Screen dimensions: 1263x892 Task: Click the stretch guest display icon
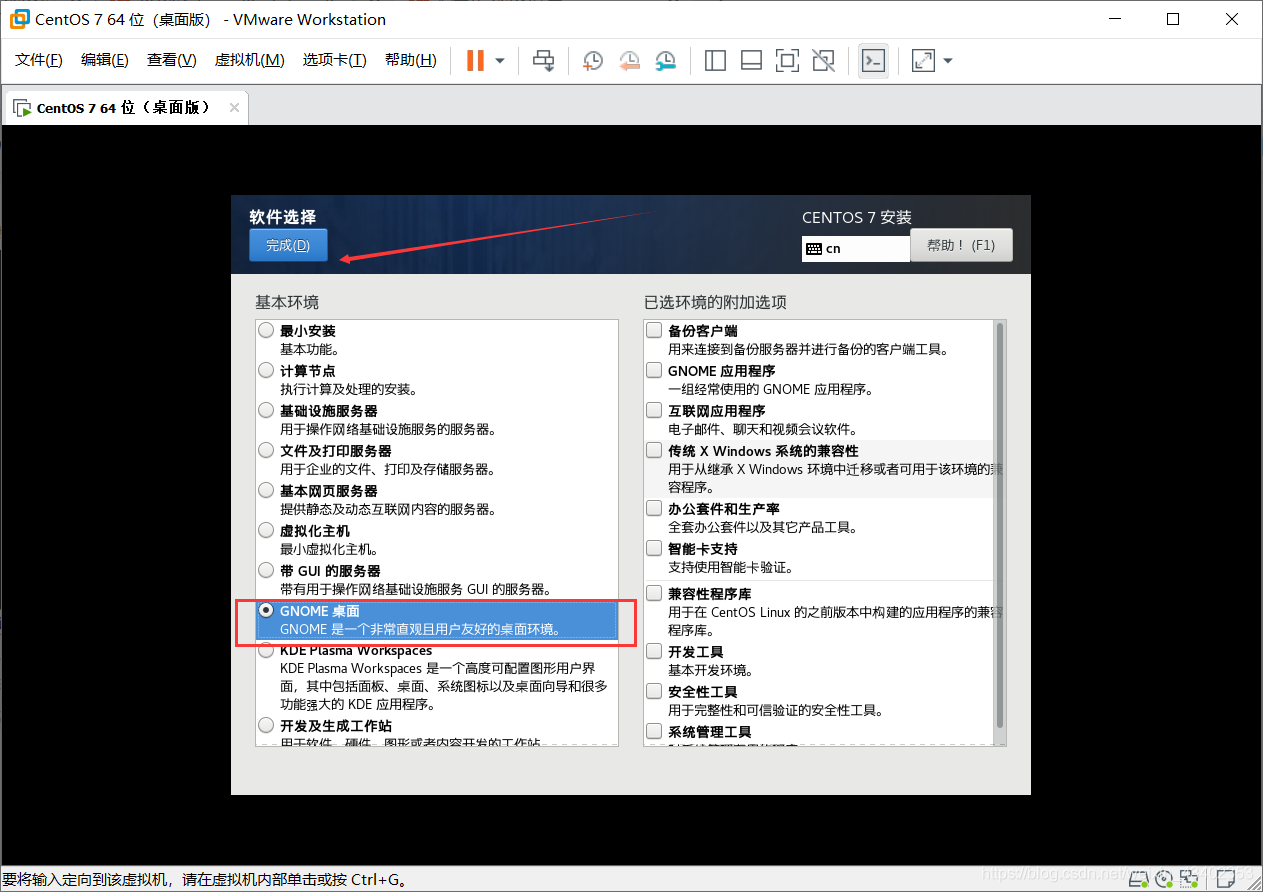(923, 61)
